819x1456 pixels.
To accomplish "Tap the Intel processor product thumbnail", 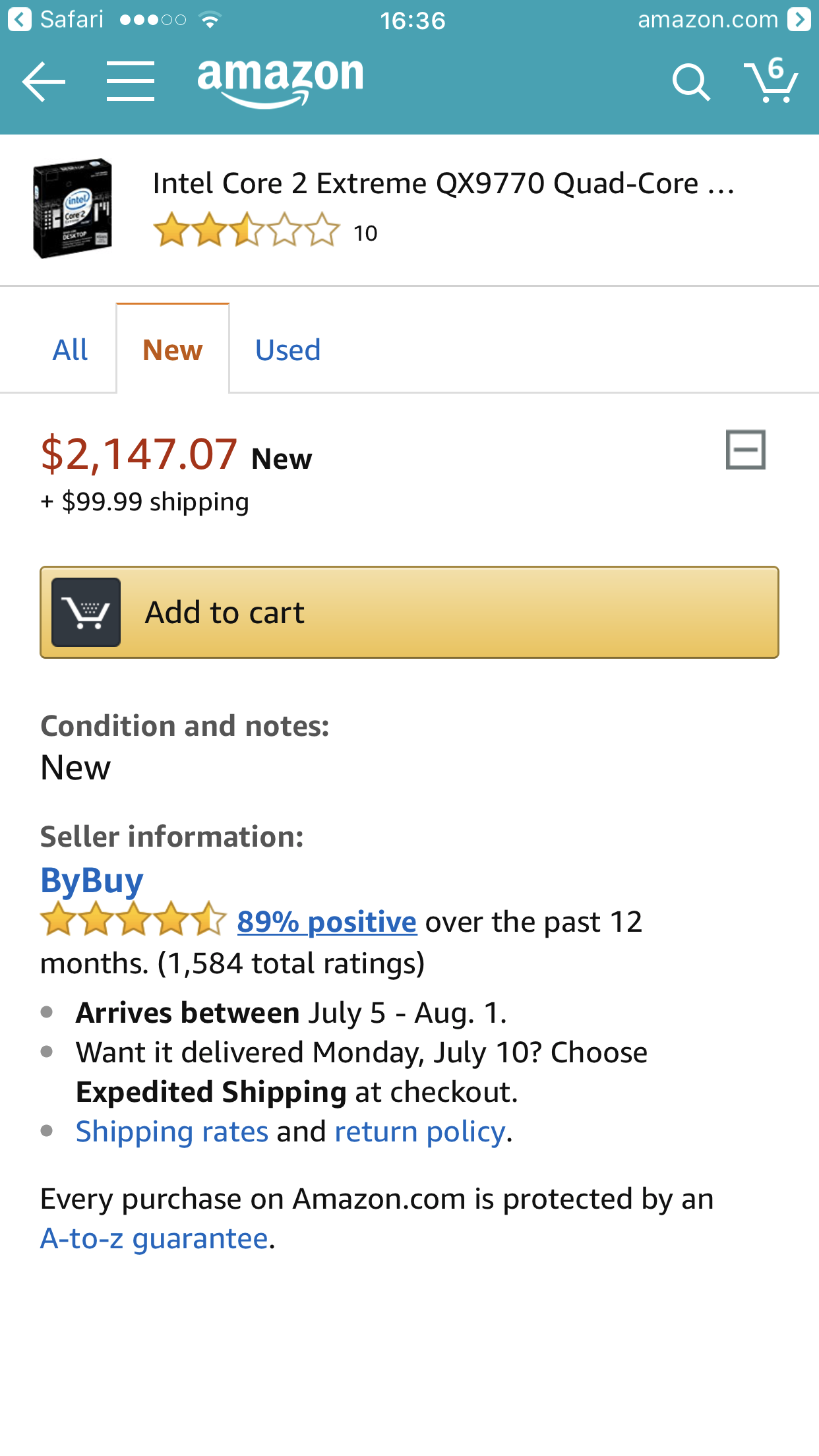I will [73, 208].
